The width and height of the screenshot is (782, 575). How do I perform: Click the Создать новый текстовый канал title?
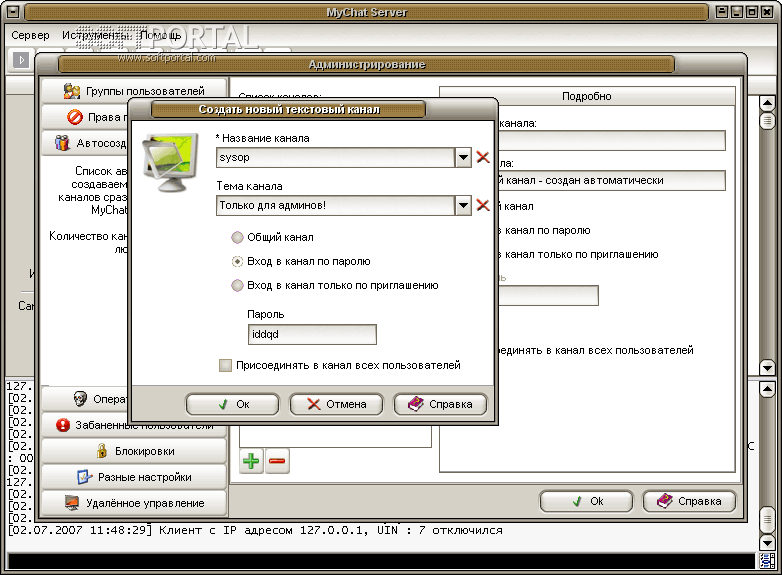[x=289, y=109]
